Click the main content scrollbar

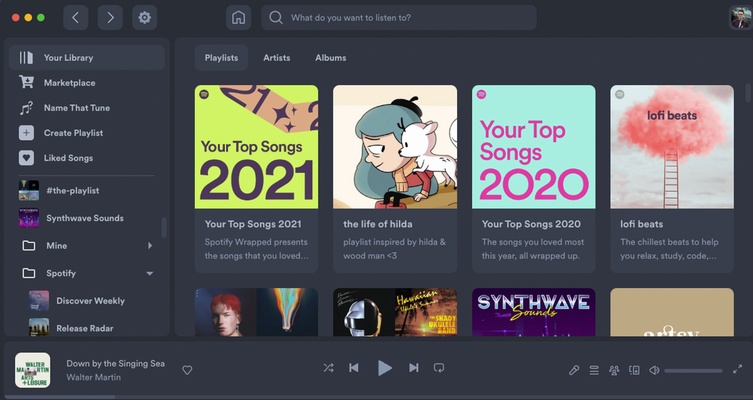pyautogui.click(x=748, y=92)
